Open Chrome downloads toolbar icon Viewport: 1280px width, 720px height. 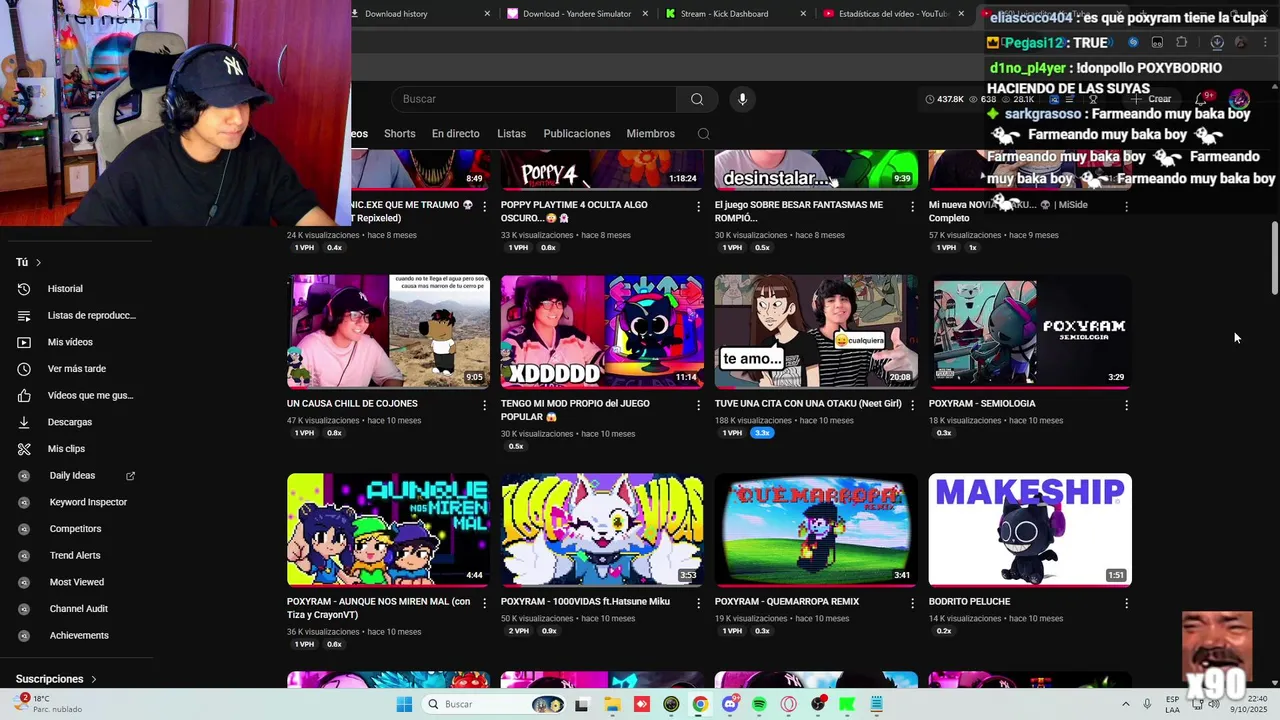(x=1217, y=42)
